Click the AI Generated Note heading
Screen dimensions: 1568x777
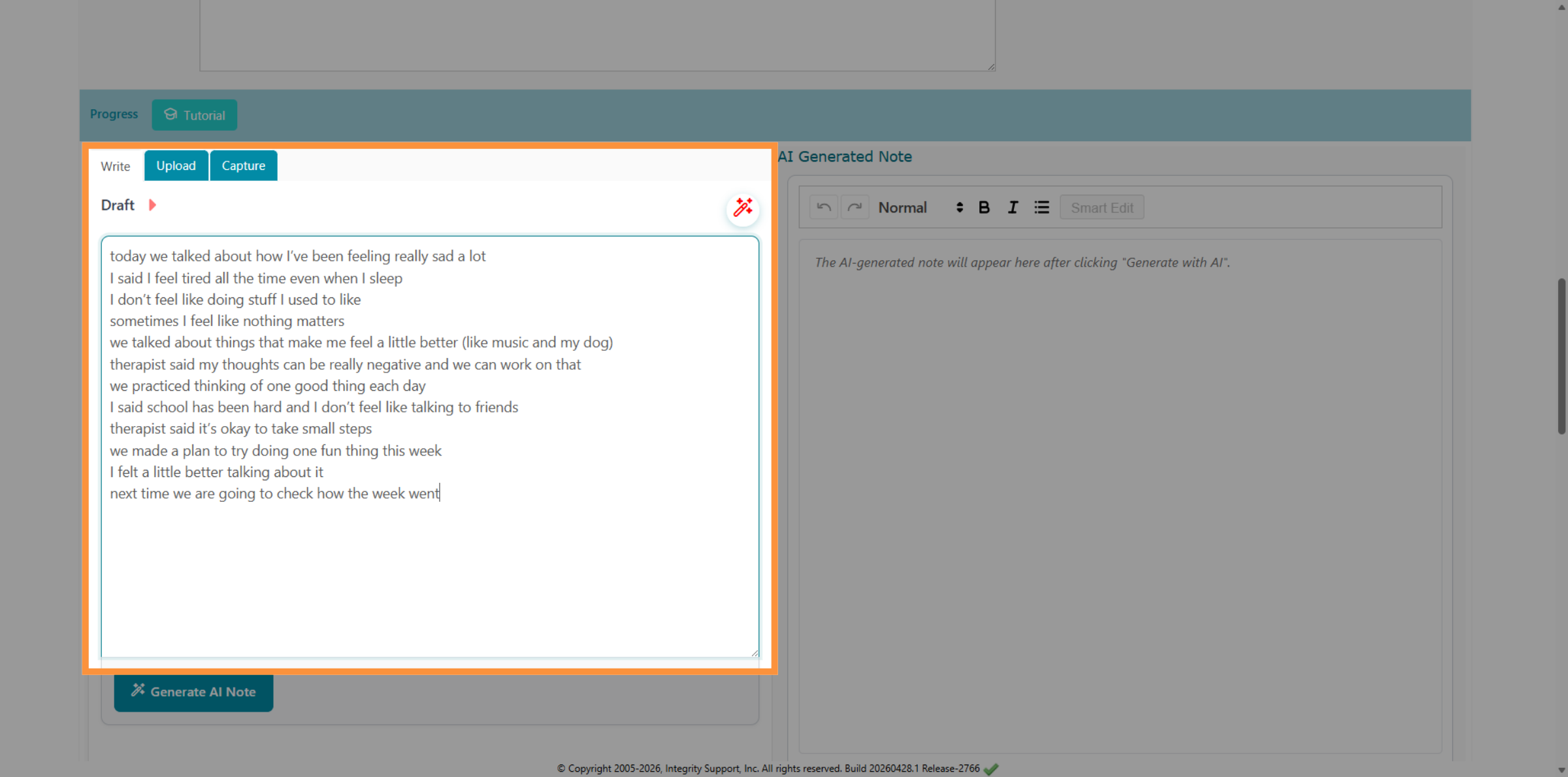pos(845,157)
